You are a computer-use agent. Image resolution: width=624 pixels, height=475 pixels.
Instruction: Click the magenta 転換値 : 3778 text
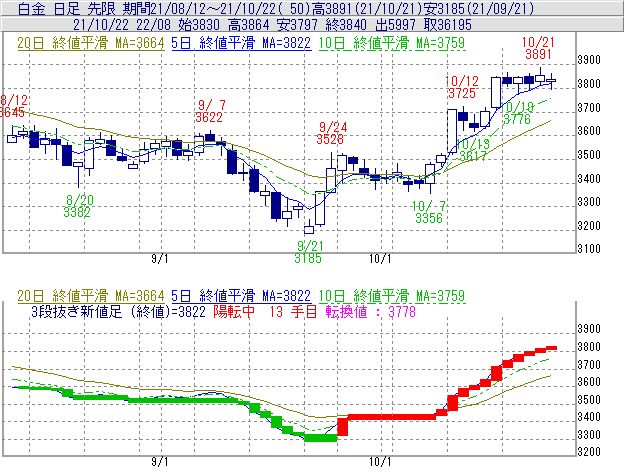[370, 311]
